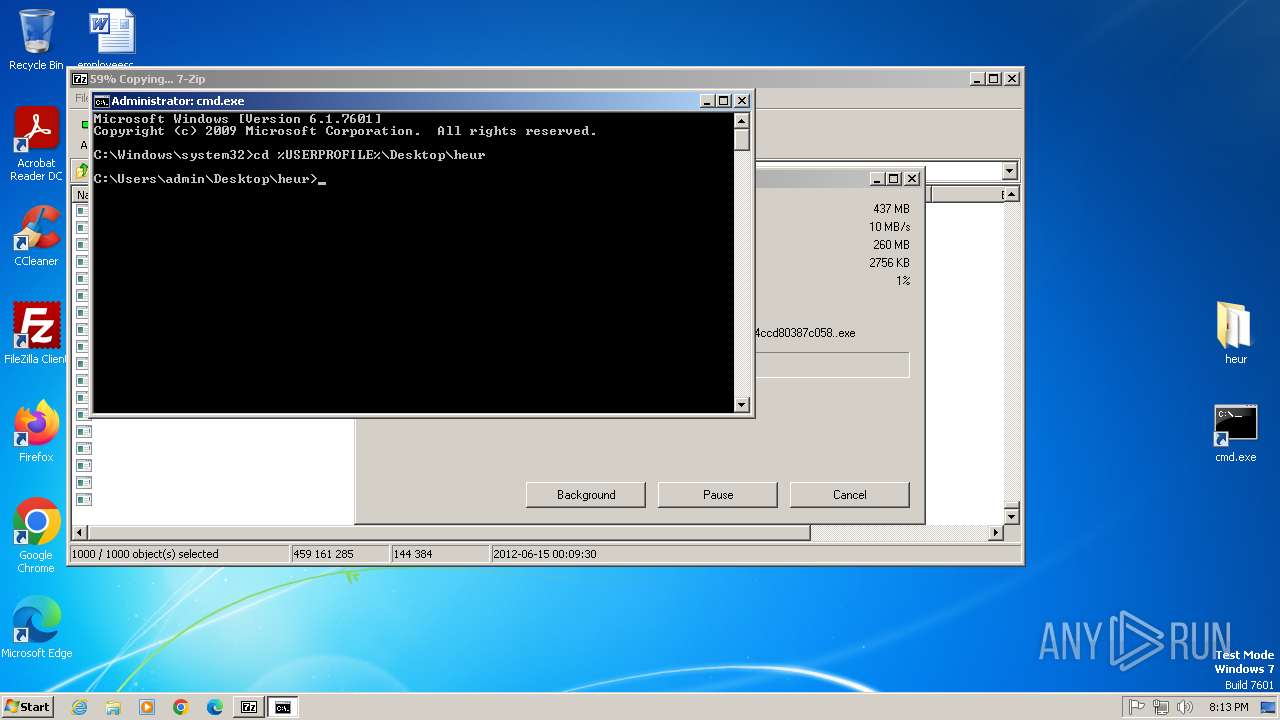
Task: Close the copy progress dialog
Action: click(911, 179)
